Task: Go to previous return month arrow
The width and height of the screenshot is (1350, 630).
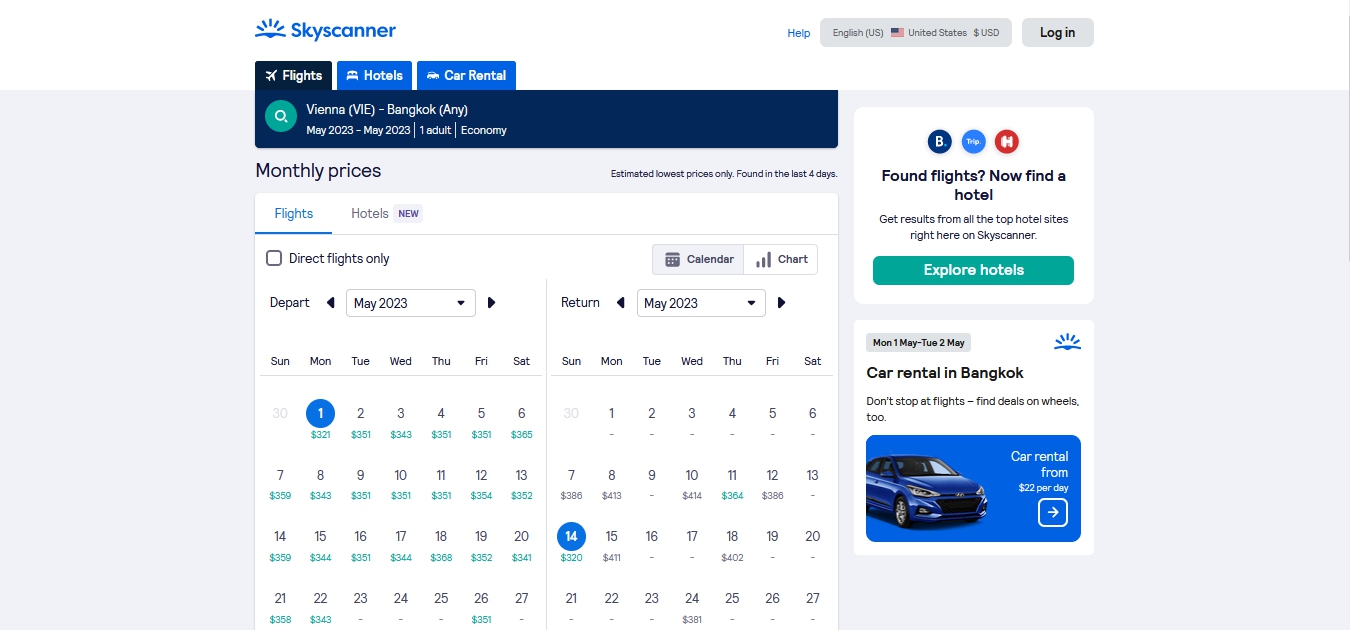Action: click(620, 303)
